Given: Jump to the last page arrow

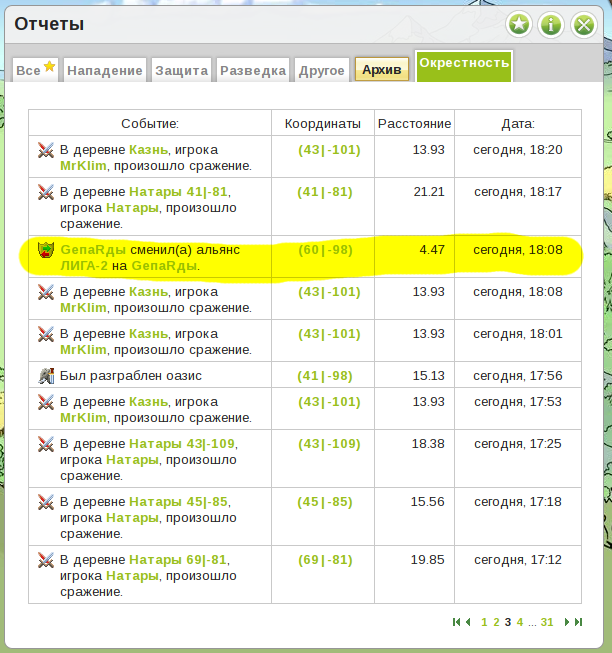Looking at the screenshot, I should pos(578,622).
